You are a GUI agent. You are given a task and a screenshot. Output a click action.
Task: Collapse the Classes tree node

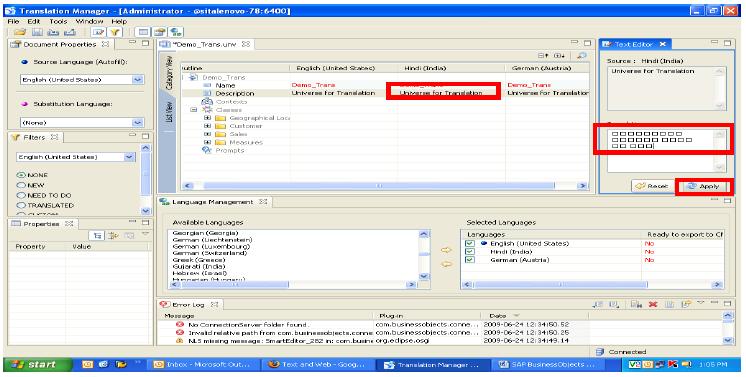194,109
